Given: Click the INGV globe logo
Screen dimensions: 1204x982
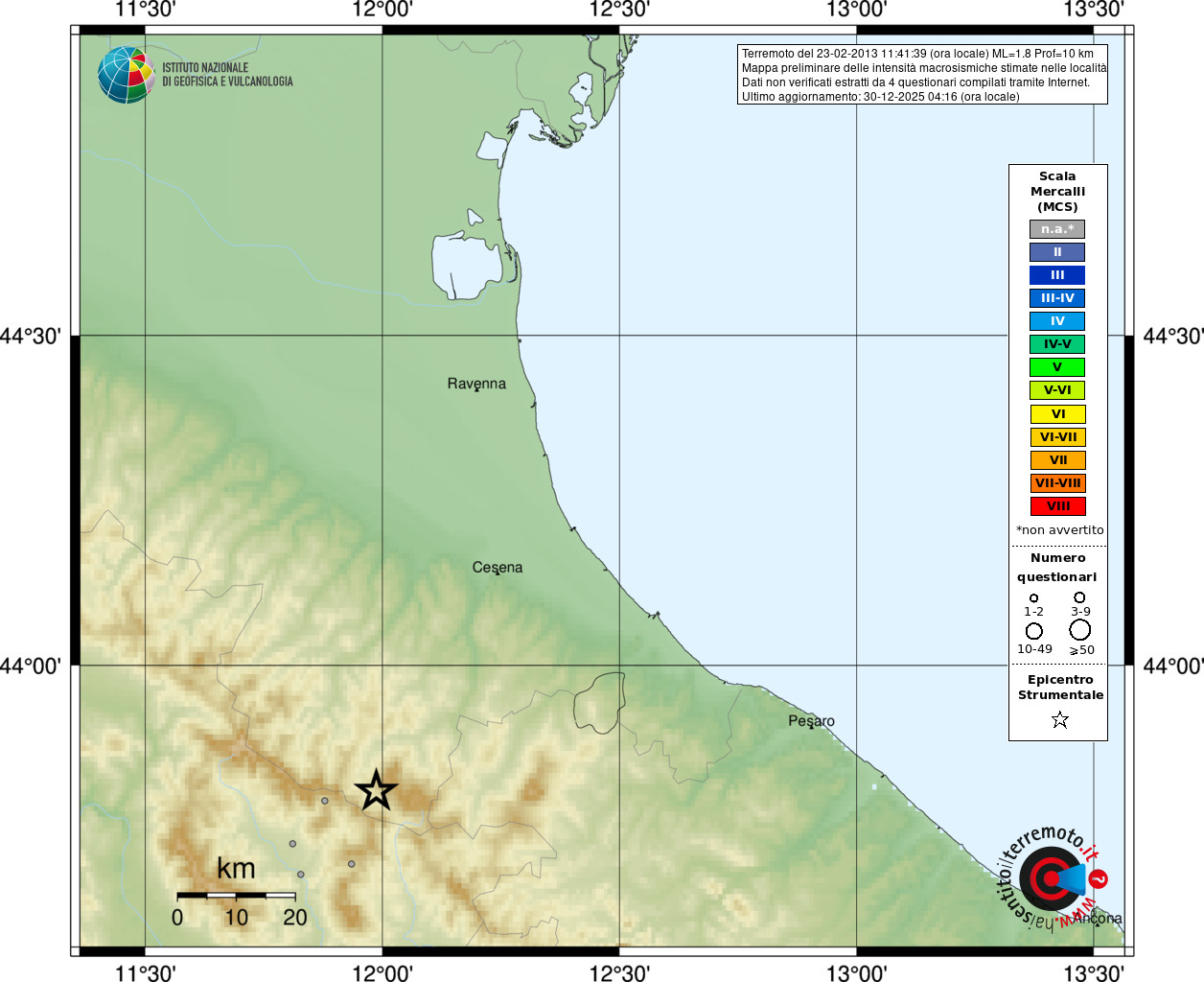Looking at the screenshot, I should click(126, 75).
